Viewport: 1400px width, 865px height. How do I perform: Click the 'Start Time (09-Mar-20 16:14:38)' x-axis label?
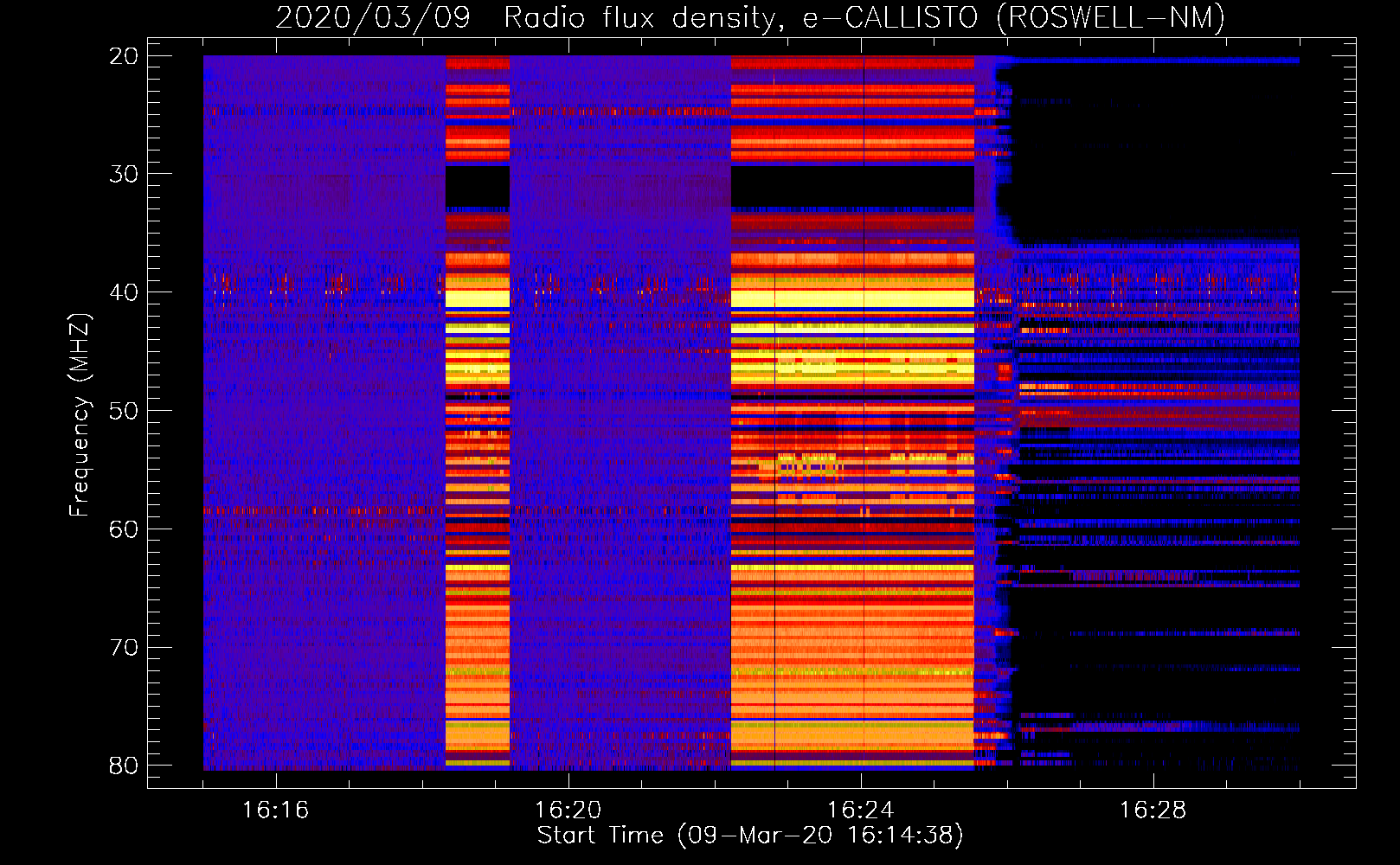point(750,836)
